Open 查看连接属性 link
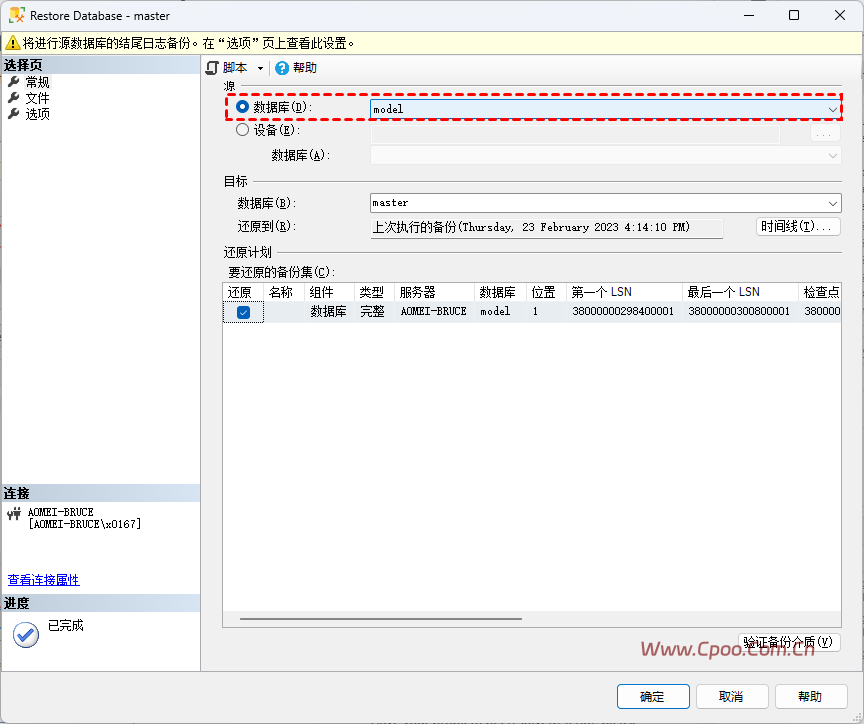The image size is (864, 724). coord(44,580)
